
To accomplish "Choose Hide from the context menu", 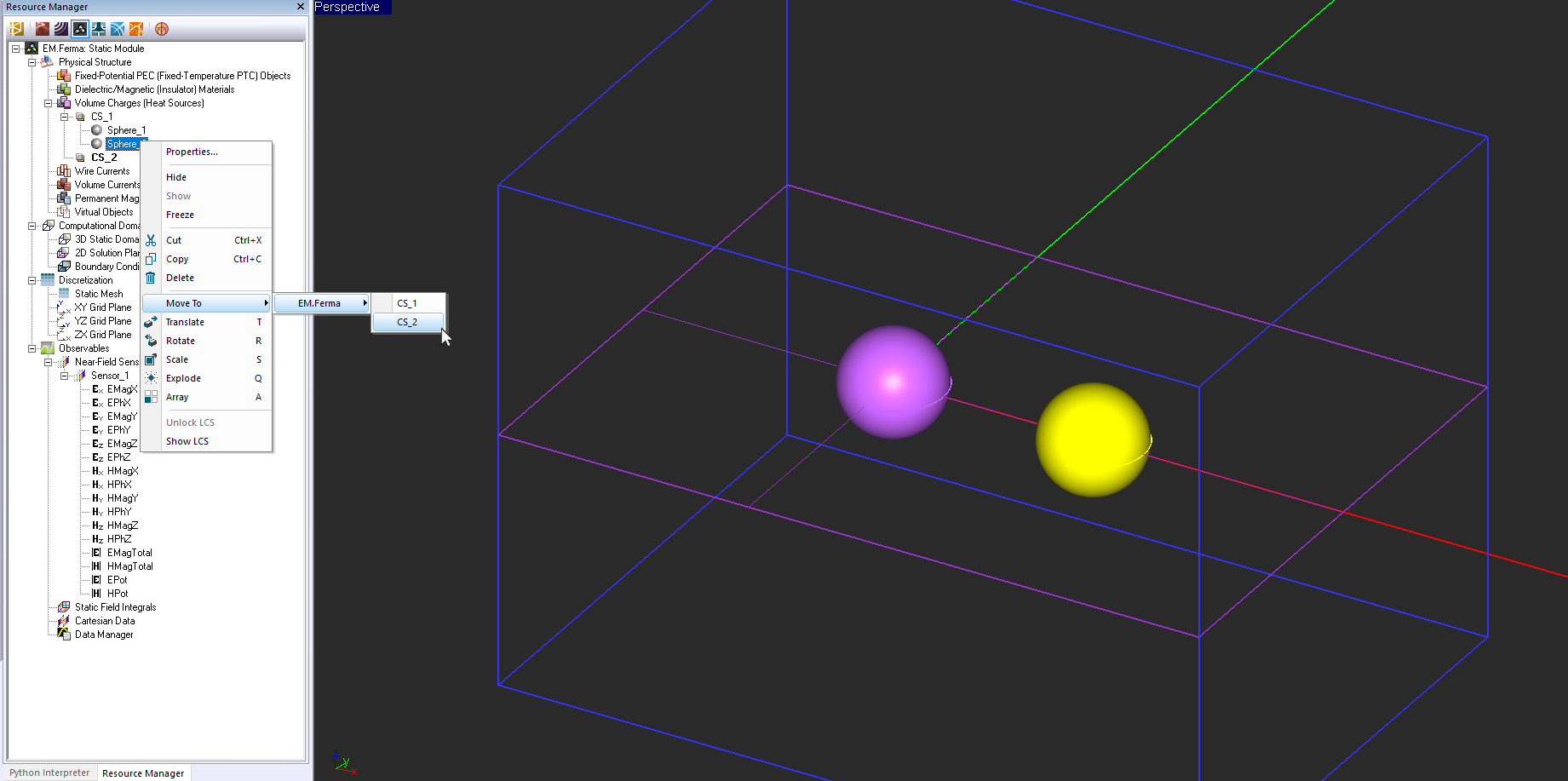I will tap(176, 177).
